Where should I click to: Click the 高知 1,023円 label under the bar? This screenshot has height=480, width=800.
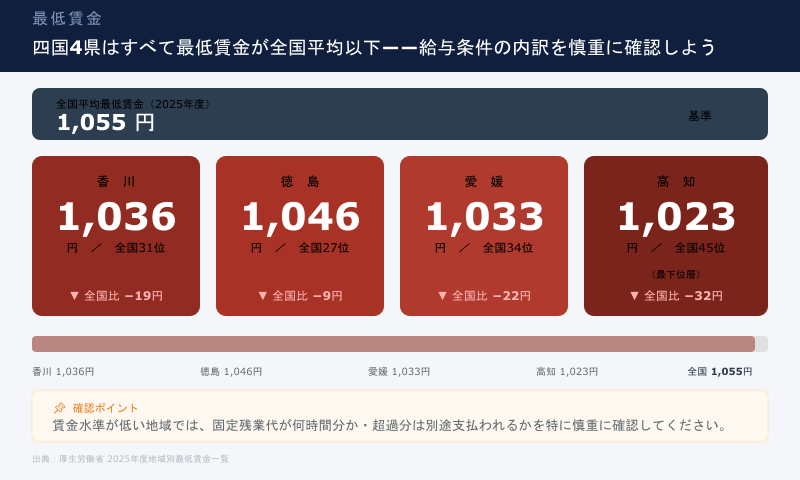pyautogui.click(x=567, y=372)
